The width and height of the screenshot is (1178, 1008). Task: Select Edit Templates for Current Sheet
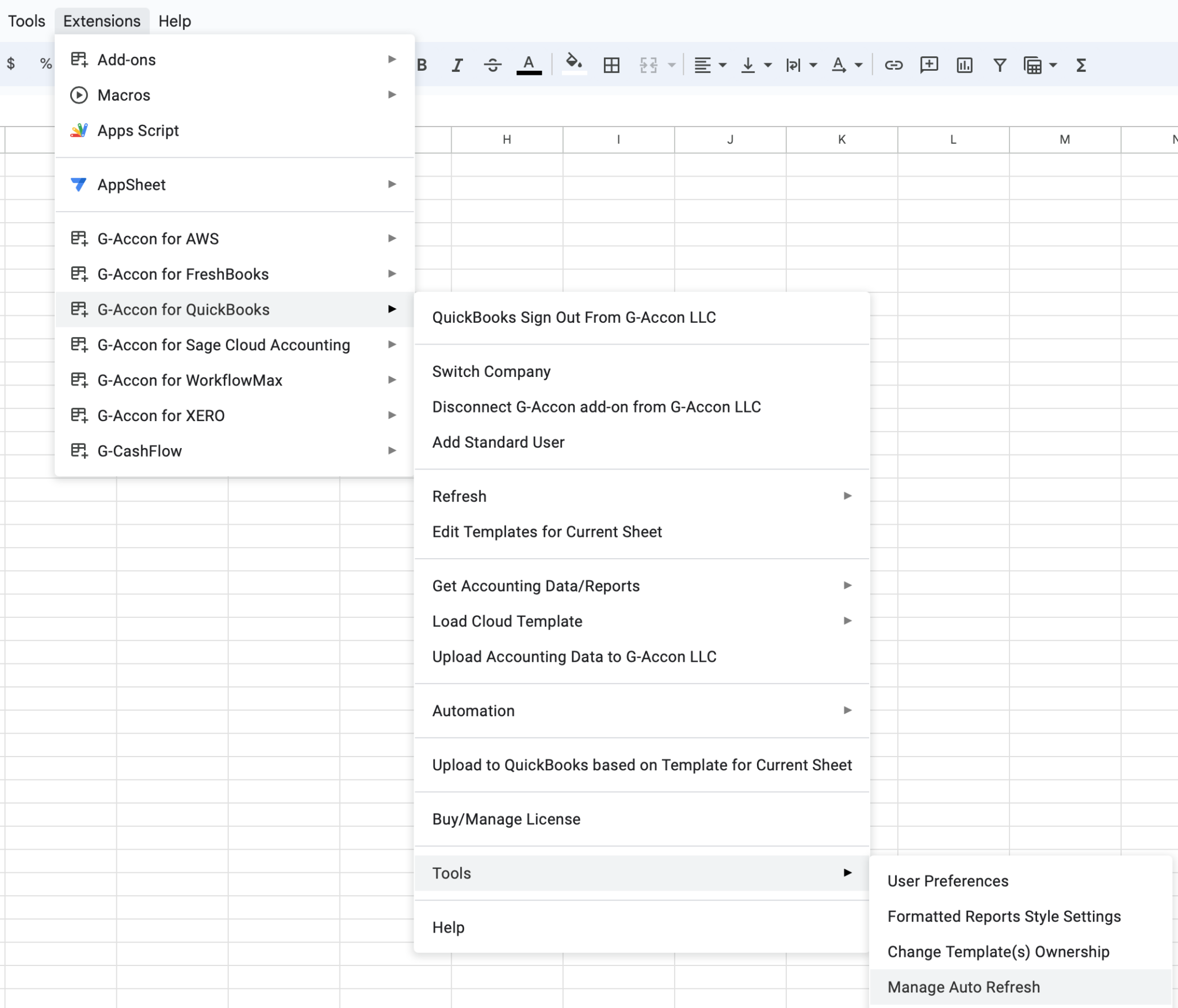point(642,532)
